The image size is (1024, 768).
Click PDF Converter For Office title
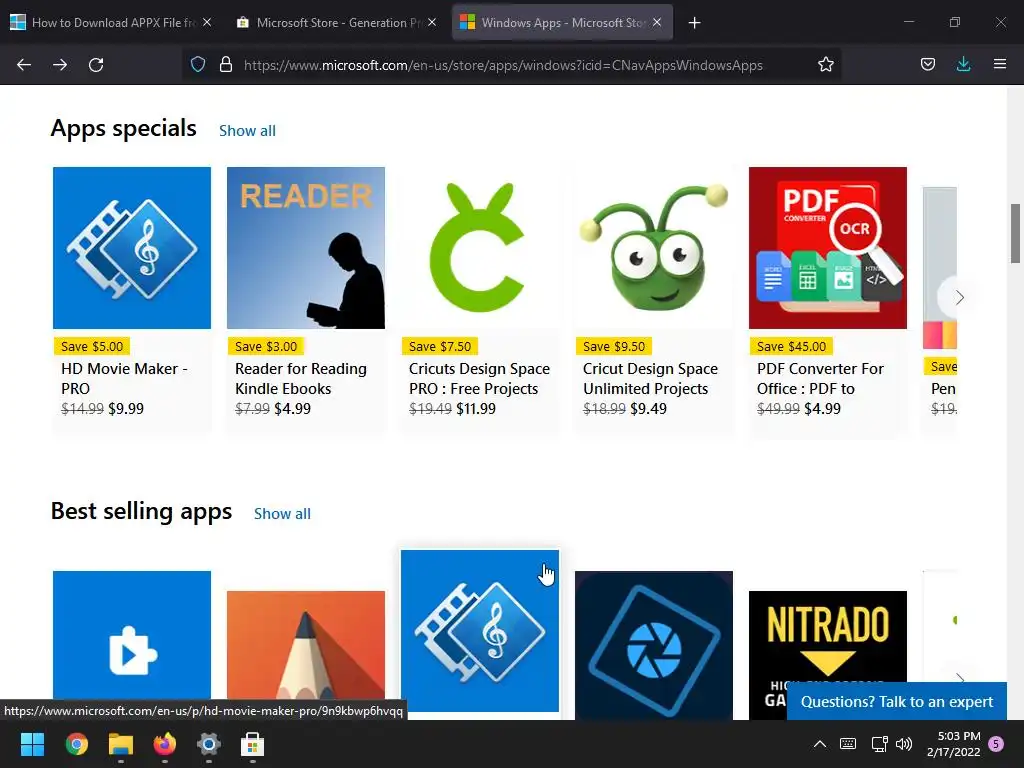(820, 379)
